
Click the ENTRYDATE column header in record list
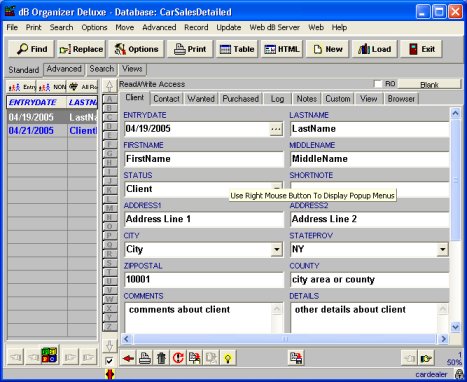click(36, 102)
